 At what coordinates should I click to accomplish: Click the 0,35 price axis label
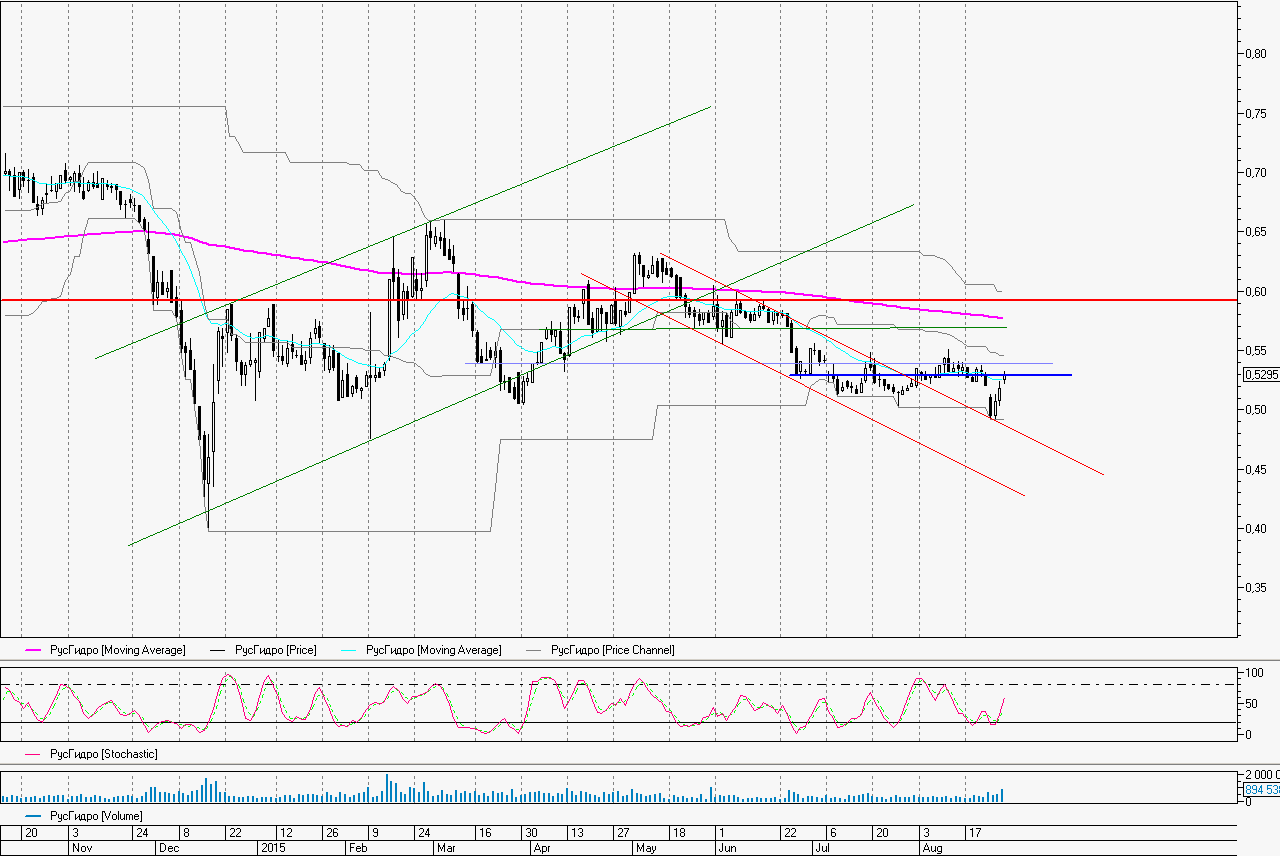point(1254,588)
